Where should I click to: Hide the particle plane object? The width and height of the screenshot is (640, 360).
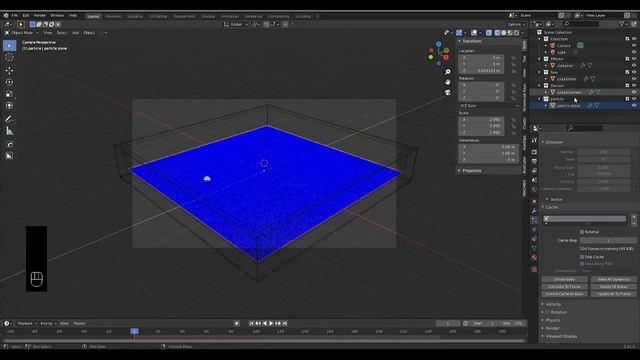pos(634,105)
